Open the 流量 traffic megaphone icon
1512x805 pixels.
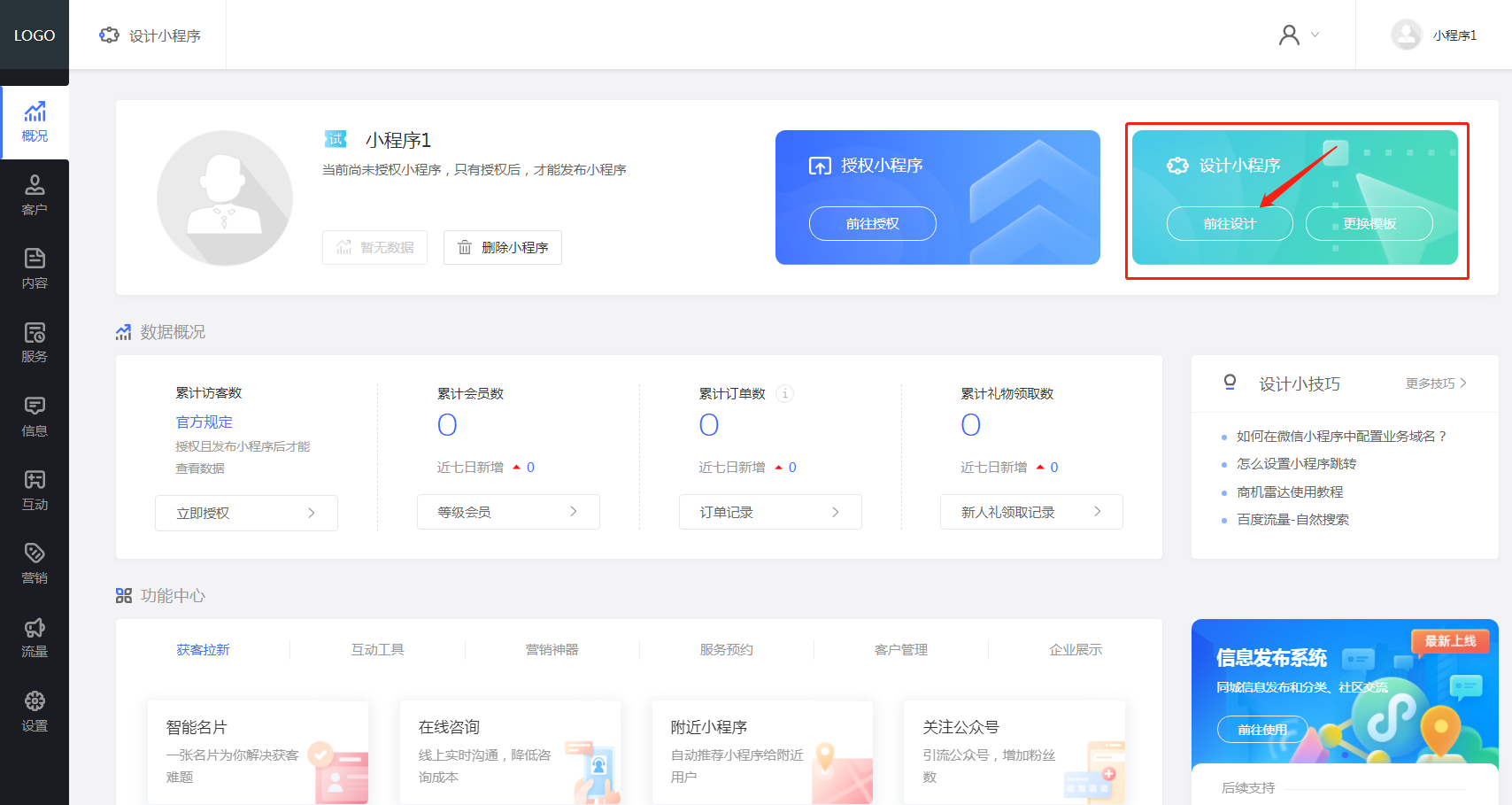[x=35, y=637]
